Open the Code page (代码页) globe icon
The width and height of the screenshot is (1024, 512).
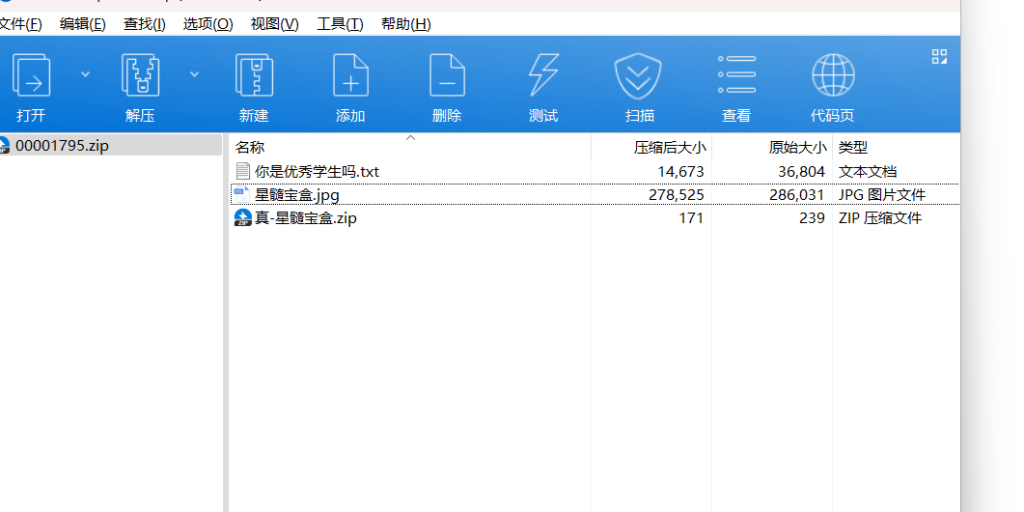coord(832,76)
